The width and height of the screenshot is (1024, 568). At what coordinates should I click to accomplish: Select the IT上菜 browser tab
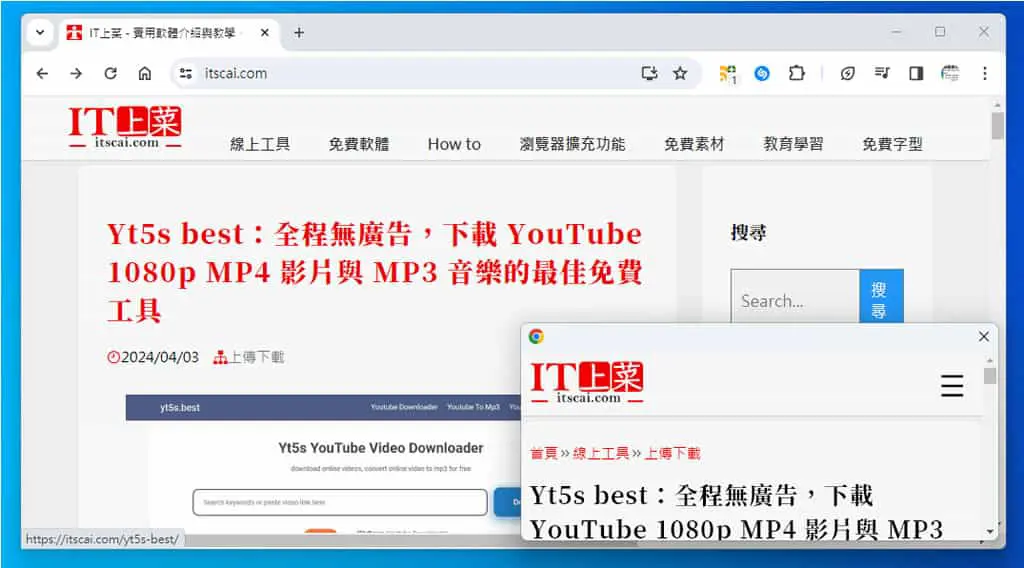[x=162, y=33]
